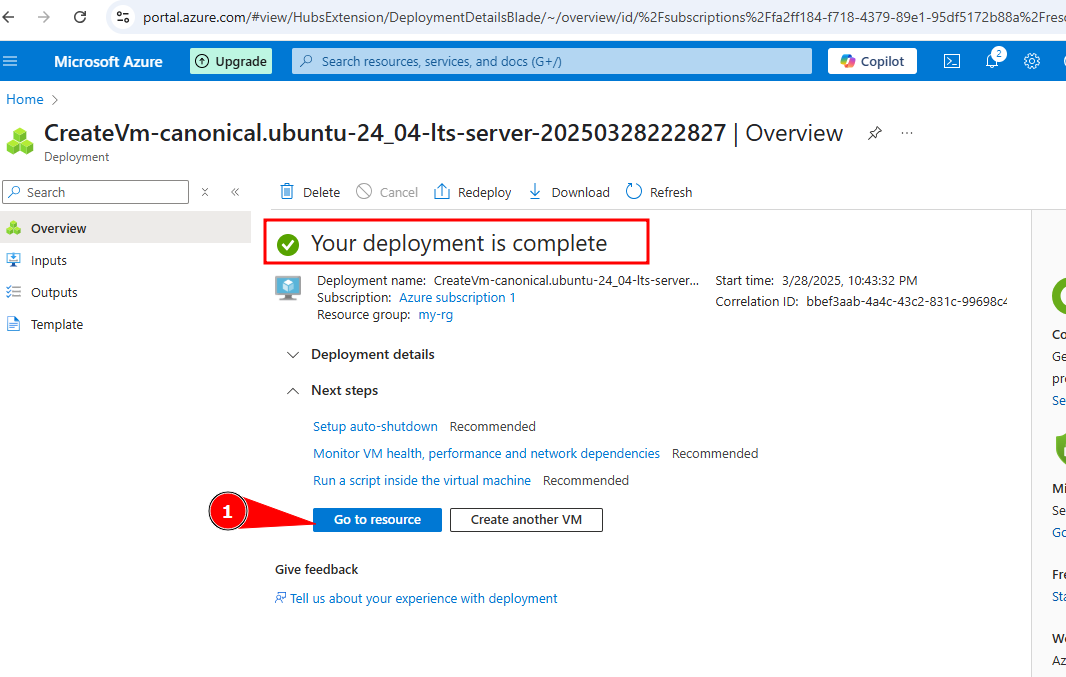Pin the deployment blade to dashboard

pyautogui.click(x=875, y=133)
